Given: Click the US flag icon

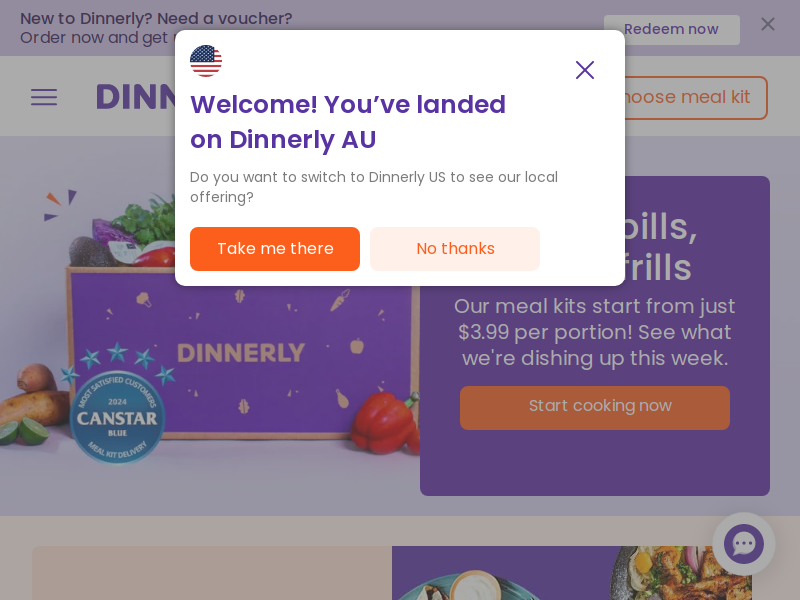Looking at the screenshot, I should (x=206, y=61).
